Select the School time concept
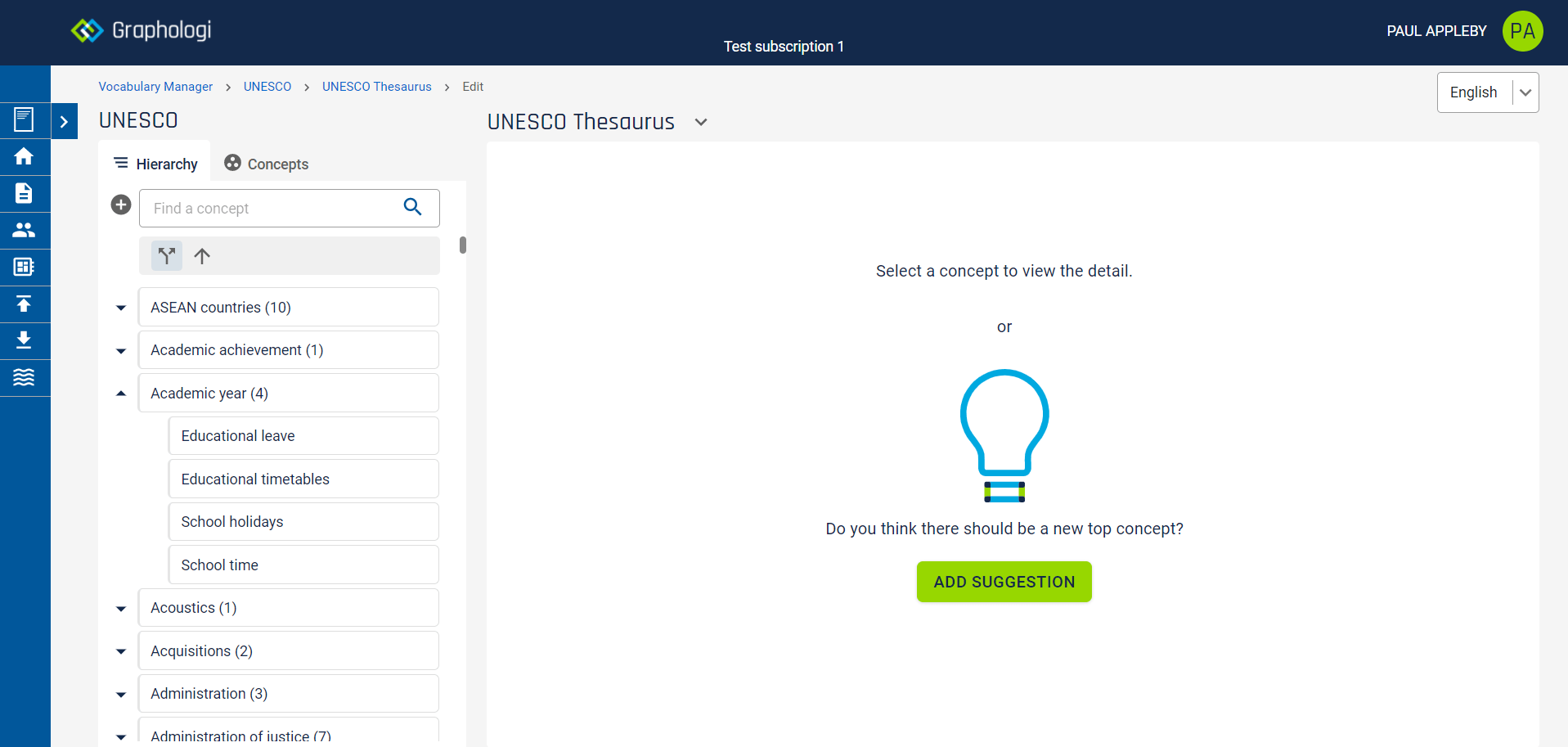Screen dimensions: 1568x747 [x=303, y=565]
